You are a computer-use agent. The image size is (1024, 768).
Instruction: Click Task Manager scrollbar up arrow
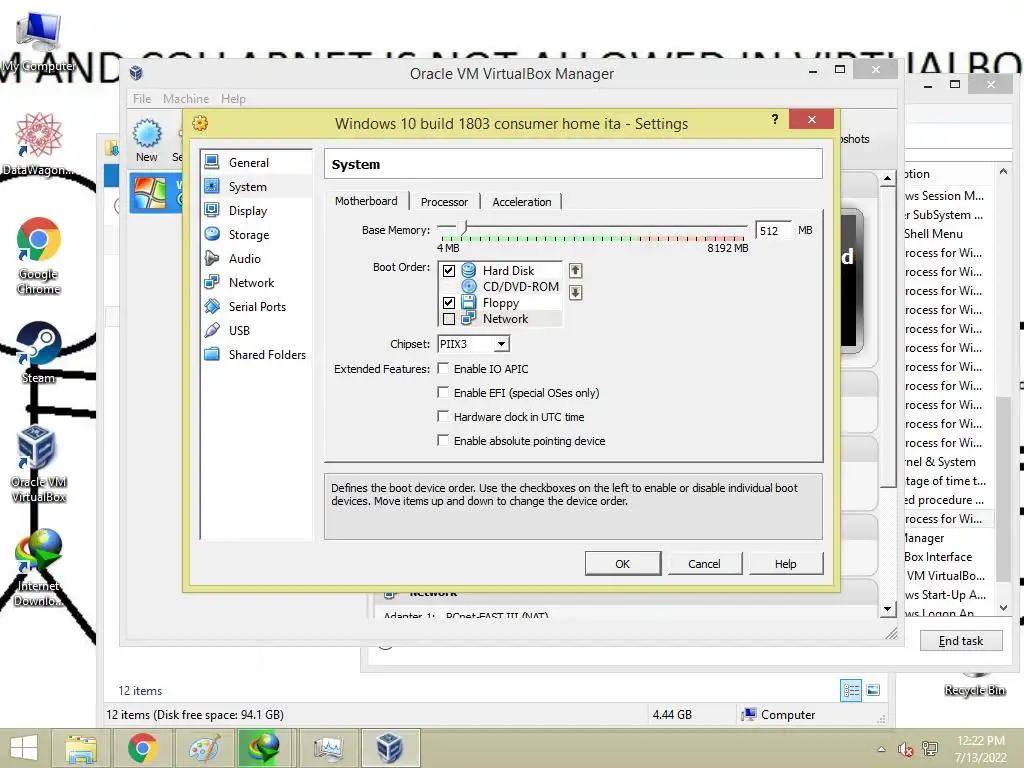click(x=1003, y=171)
